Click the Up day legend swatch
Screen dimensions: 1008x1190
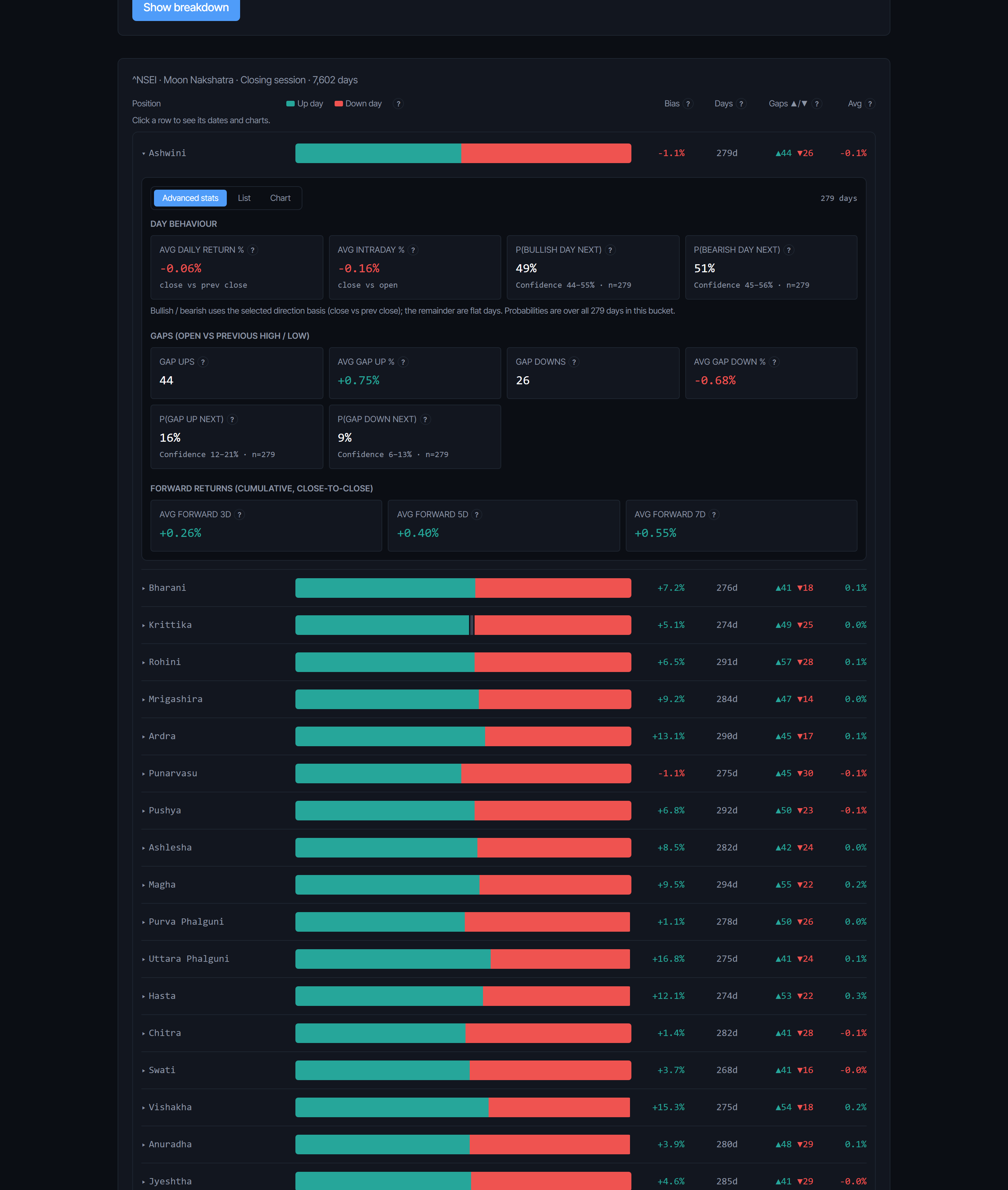(290, 104)
